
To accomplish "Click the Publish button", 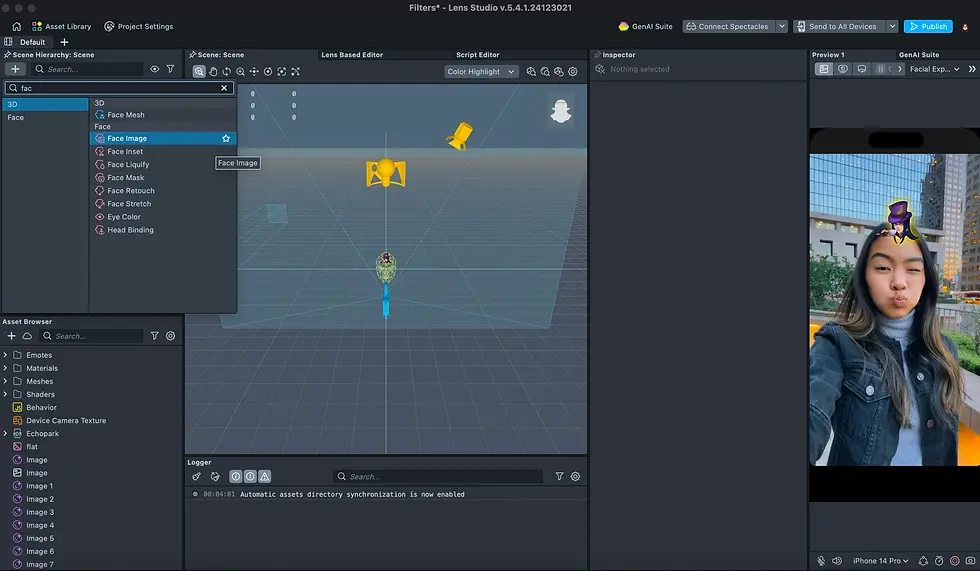I will 928,26.
